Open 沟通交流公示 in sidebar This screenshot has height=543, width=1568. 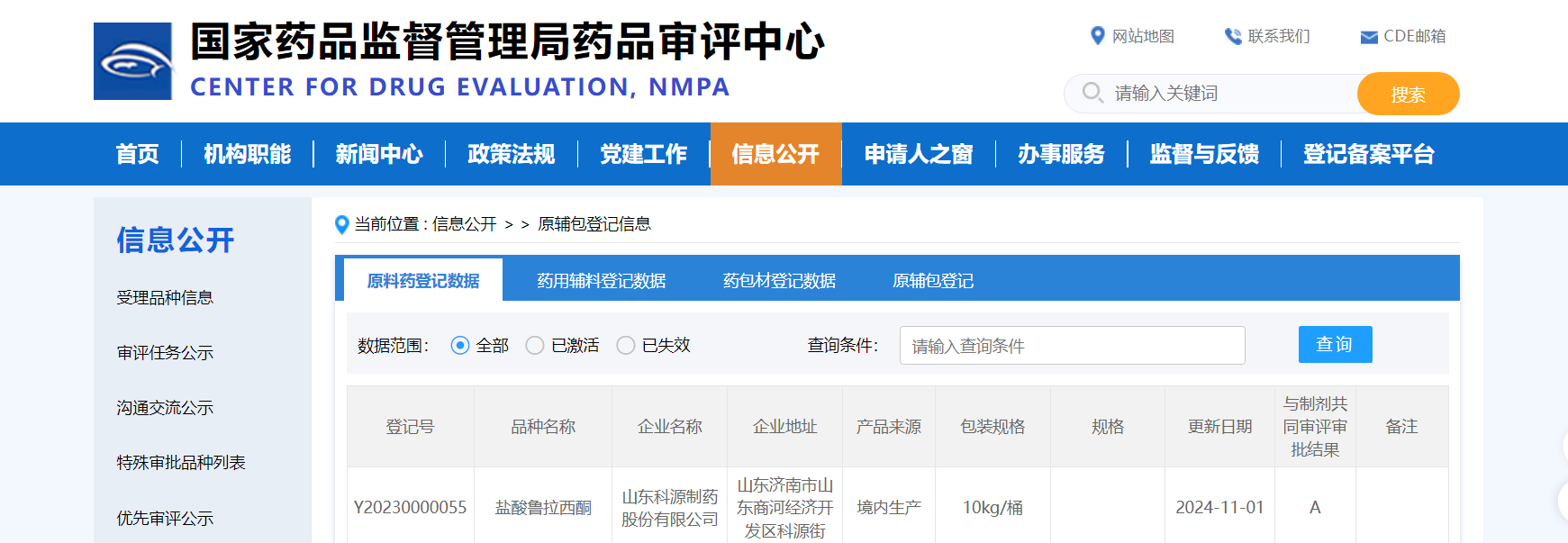[x=165, y=407]
